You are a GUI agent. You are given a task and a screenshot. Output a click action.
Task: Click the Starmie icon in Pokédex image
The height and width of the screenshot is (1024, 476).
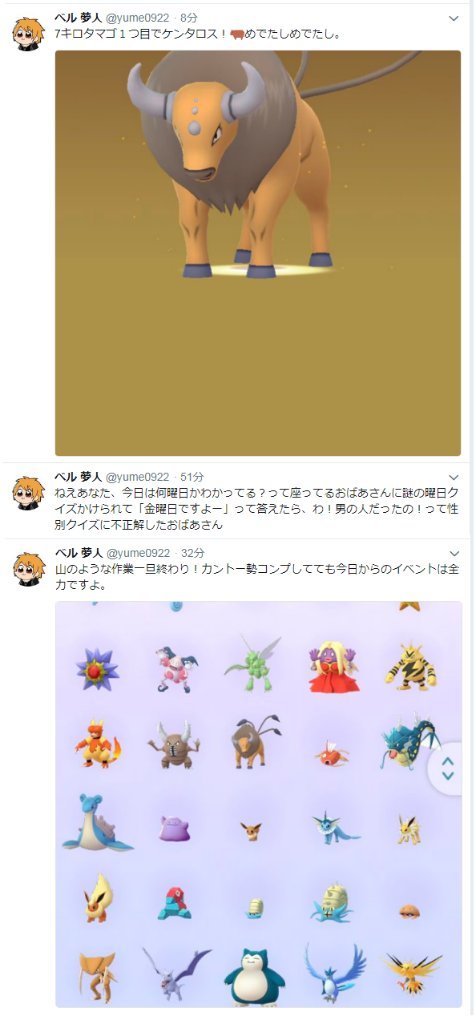coord(97,669)
